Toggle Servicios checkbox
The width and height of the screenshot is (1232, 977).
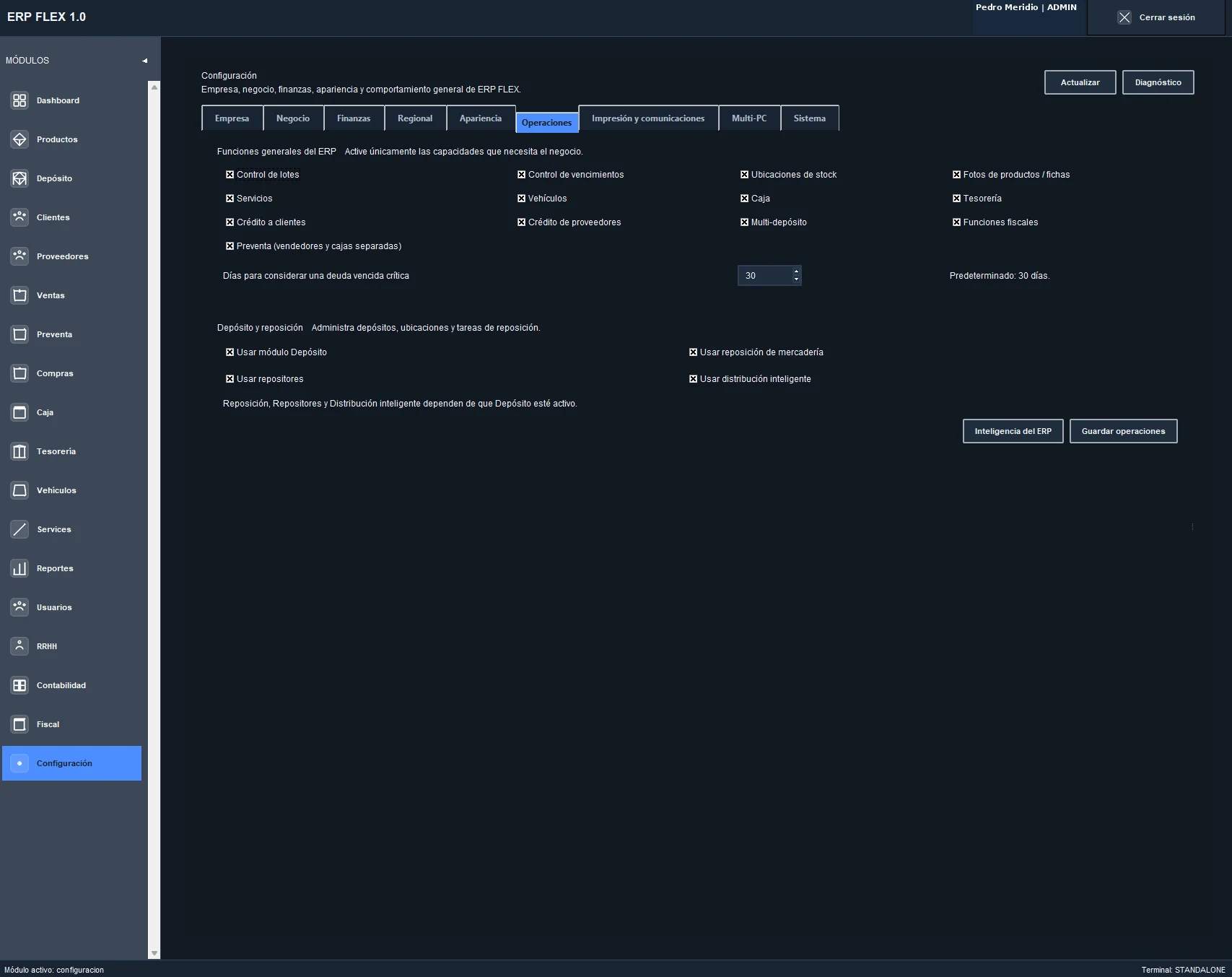(230, 199)
